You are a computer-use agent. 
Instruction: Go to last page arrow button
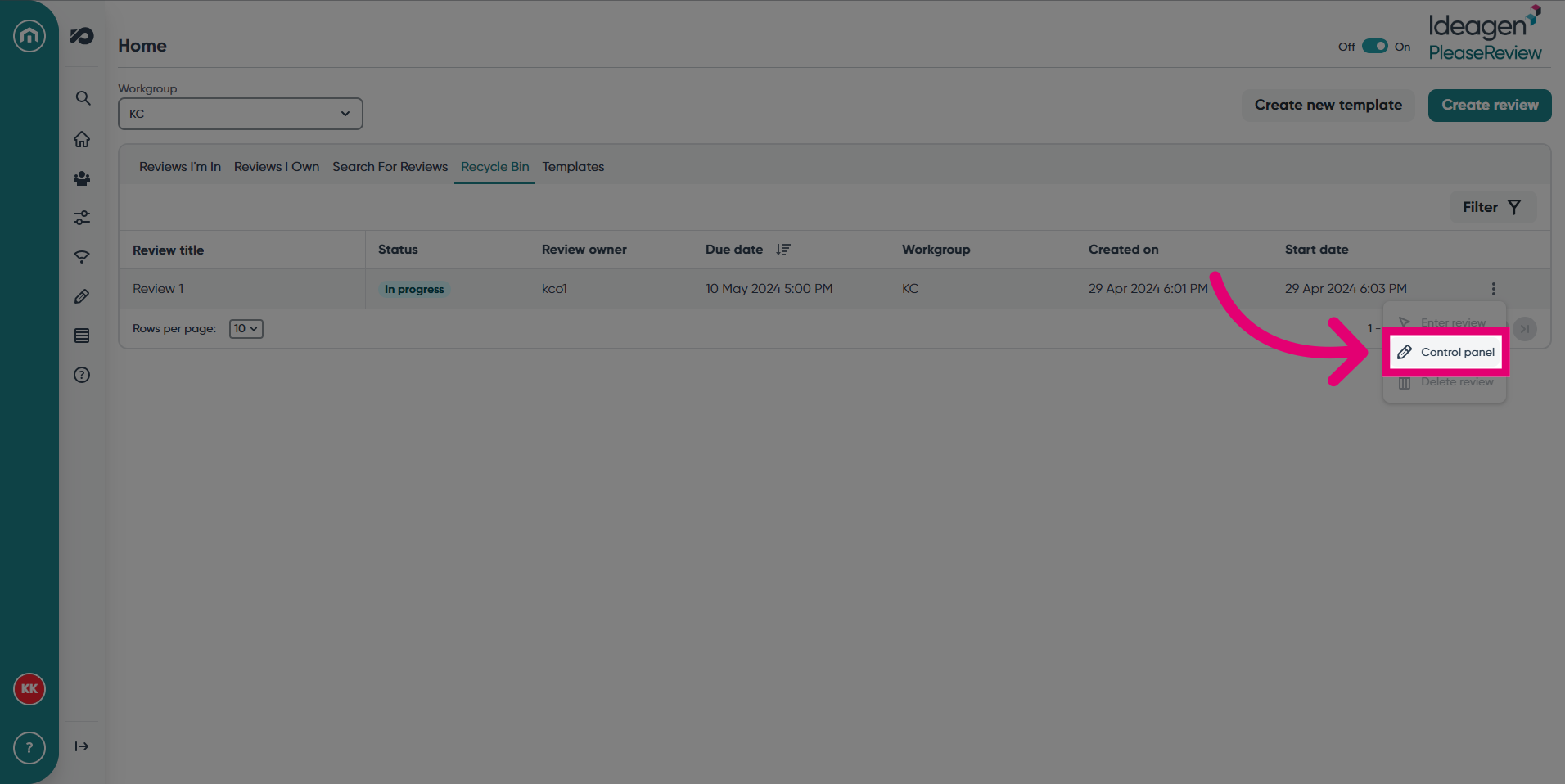click(1525, 329)
